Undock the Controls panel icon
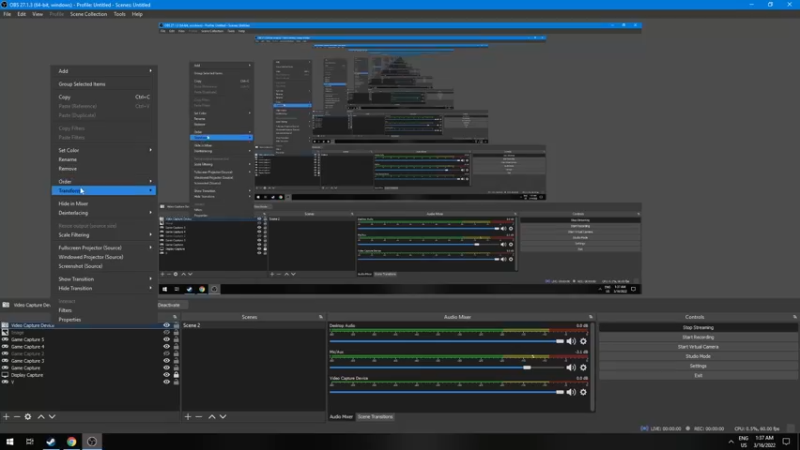 coord(794,317)
